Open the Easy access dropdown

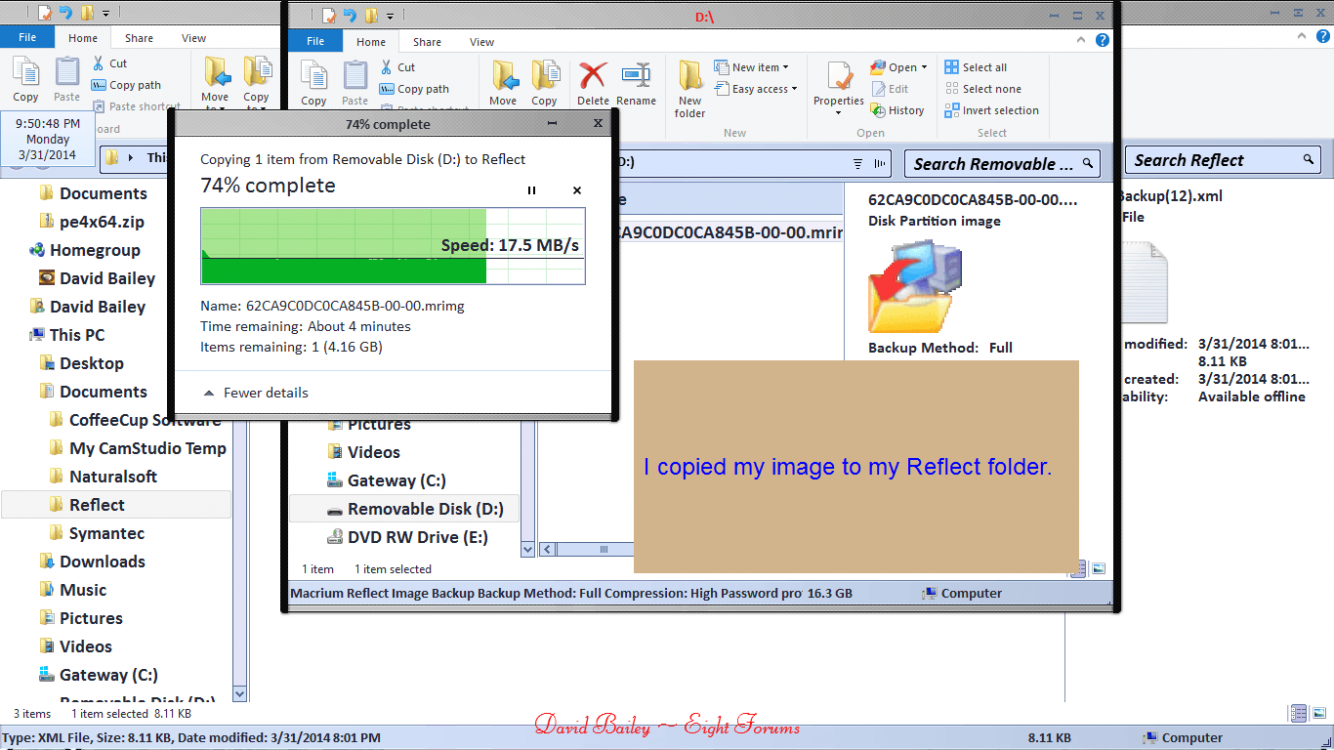pyautogui.click(x=755, y=89)
